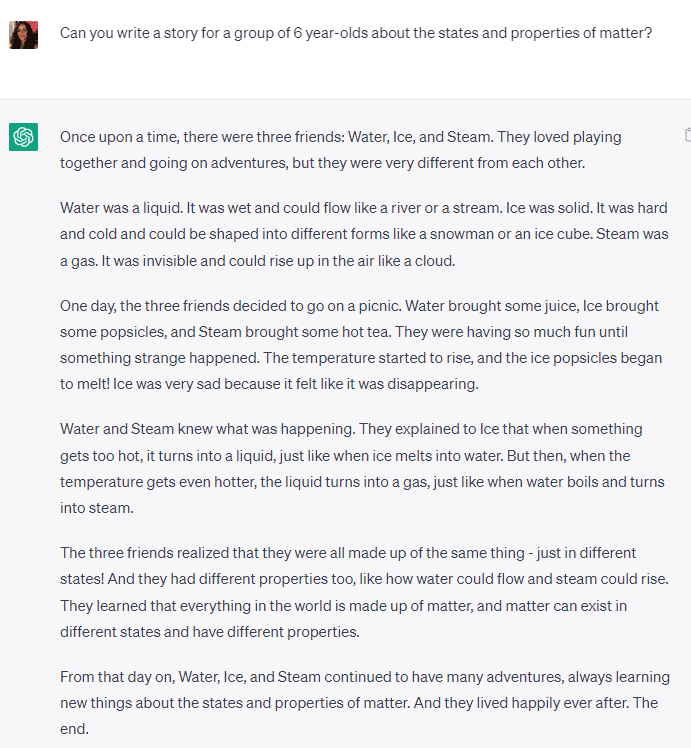Click the words "to melt!" in the story
The image size is (691, 748).
84,384
